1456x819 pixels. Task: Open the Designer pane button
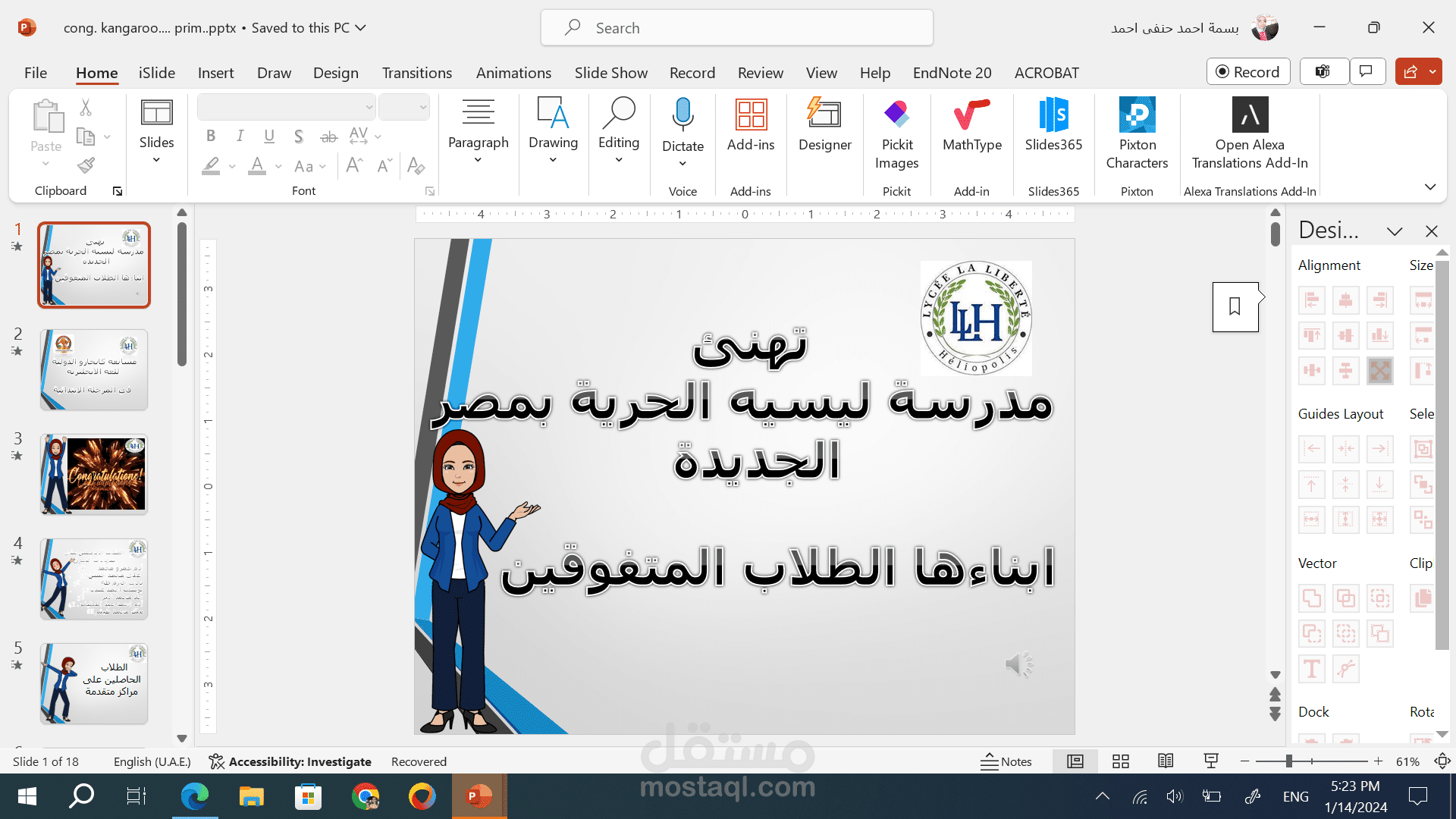(825, 125)
